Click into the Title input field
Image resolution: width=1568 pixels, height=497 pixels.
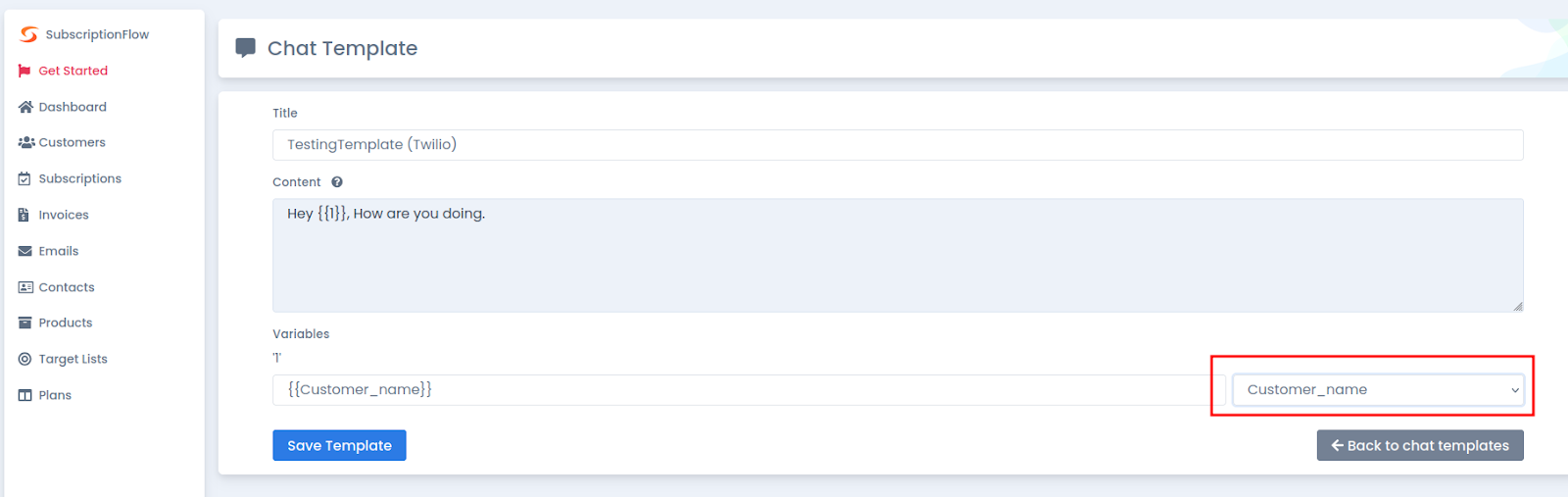pos(898,144)
